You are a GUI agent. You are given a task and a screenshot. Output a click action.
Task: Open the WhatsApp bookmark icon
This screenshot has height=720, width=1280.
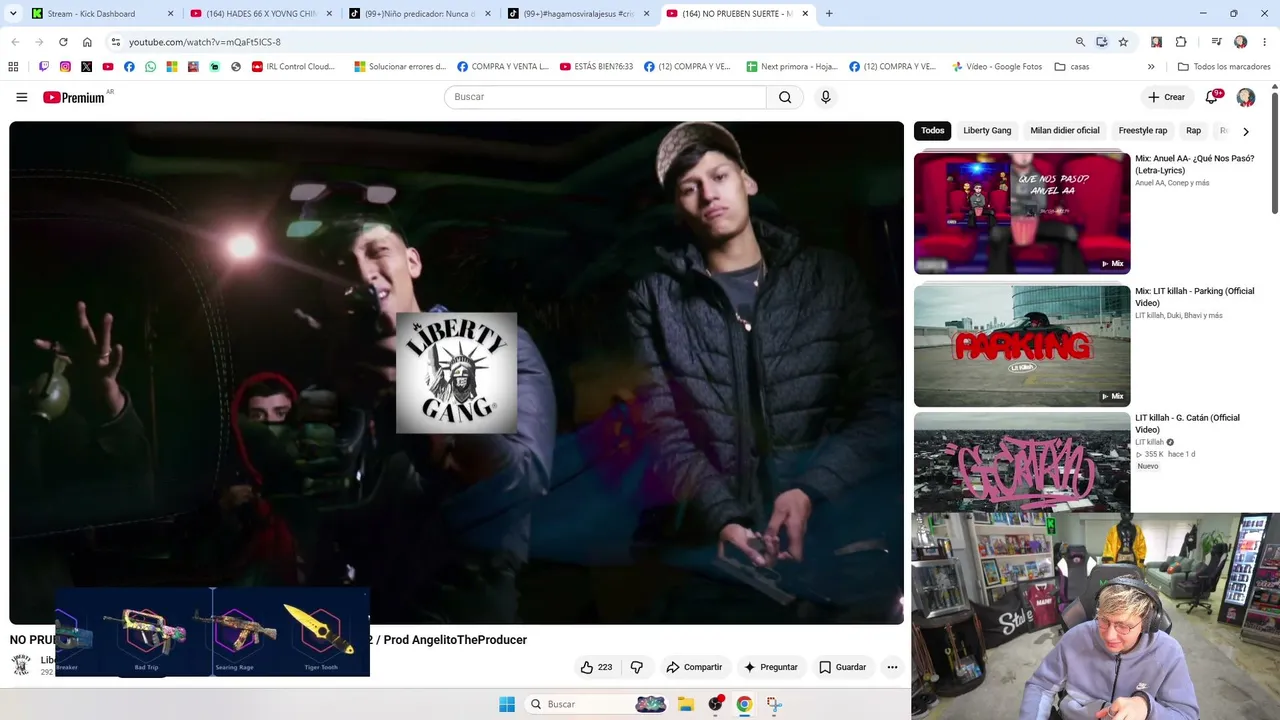point(151,67)
